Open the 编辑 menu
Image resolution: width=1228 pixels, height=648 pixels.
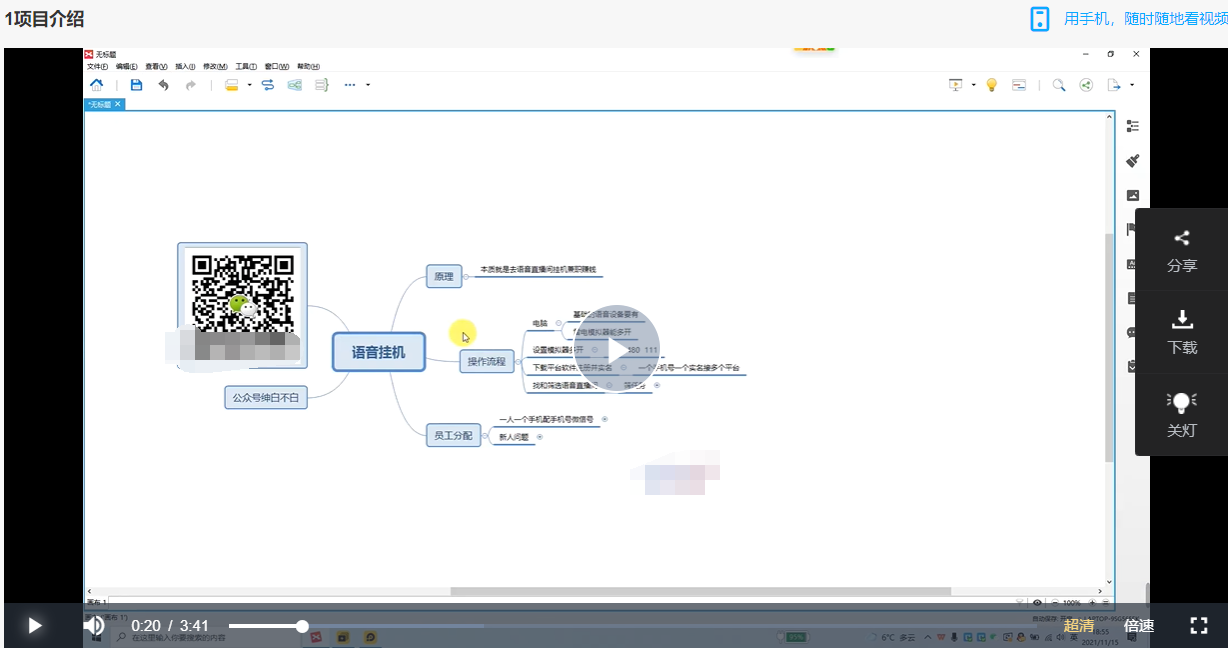(126, 67)
